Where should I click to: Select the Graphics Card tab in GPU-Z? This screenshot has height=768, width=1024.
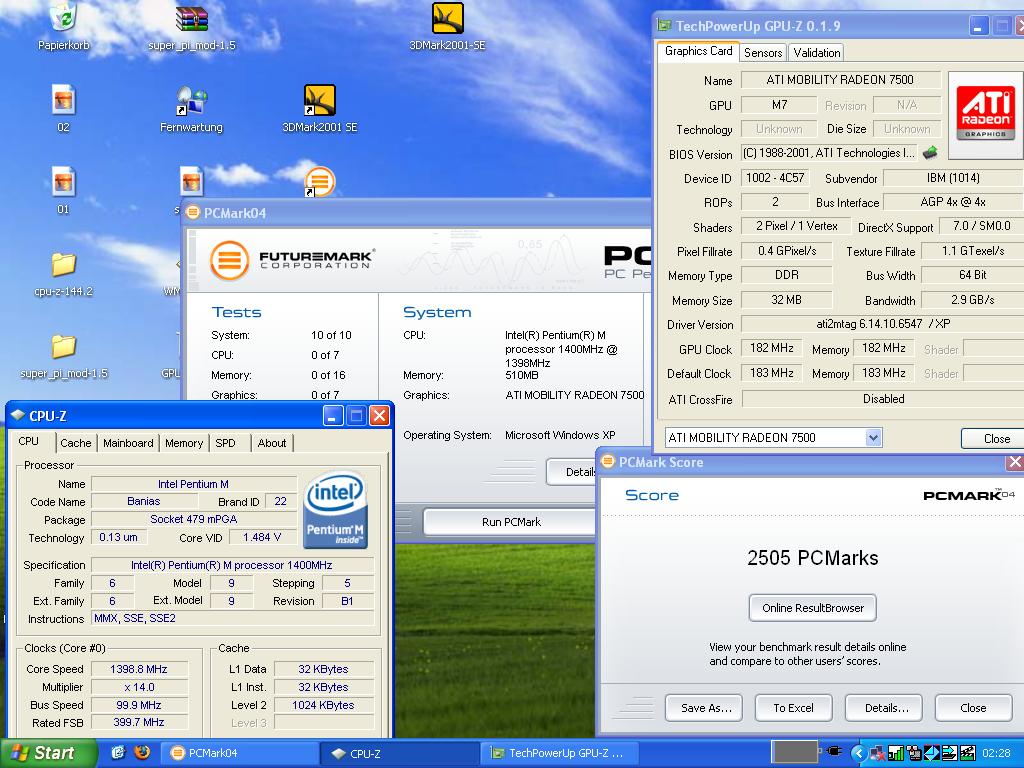(698, 51)
